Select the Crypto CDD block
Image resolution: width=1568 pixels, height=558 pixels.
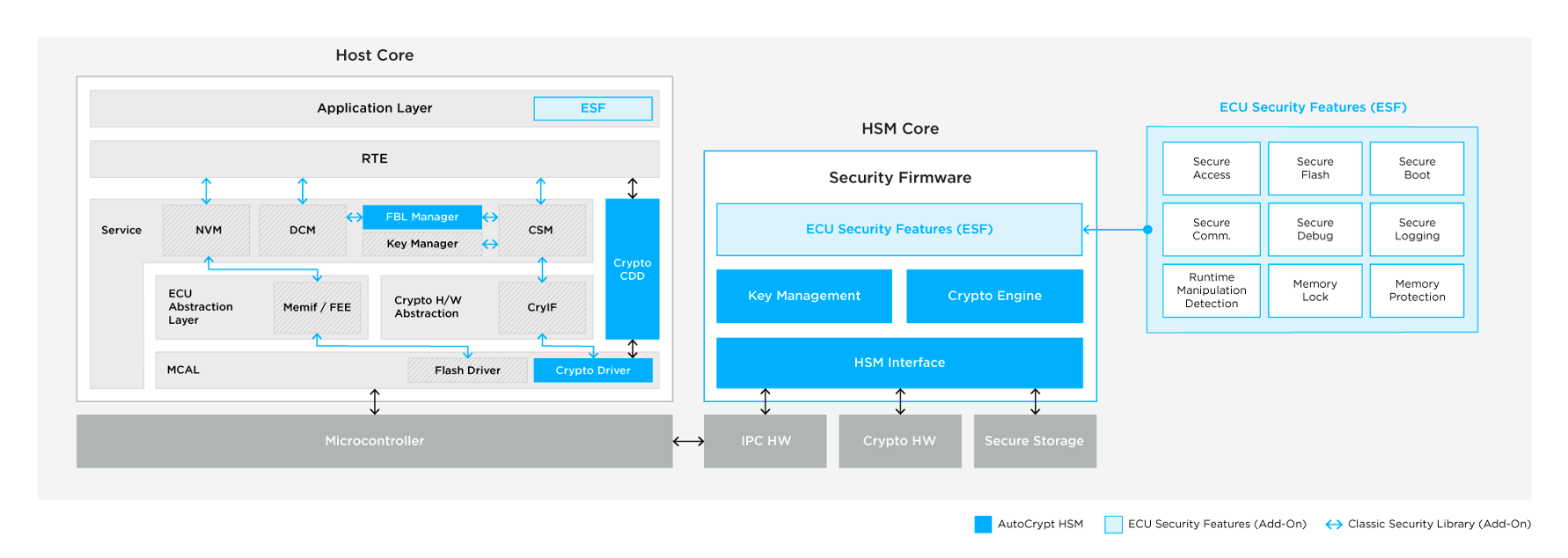point(632,269)
